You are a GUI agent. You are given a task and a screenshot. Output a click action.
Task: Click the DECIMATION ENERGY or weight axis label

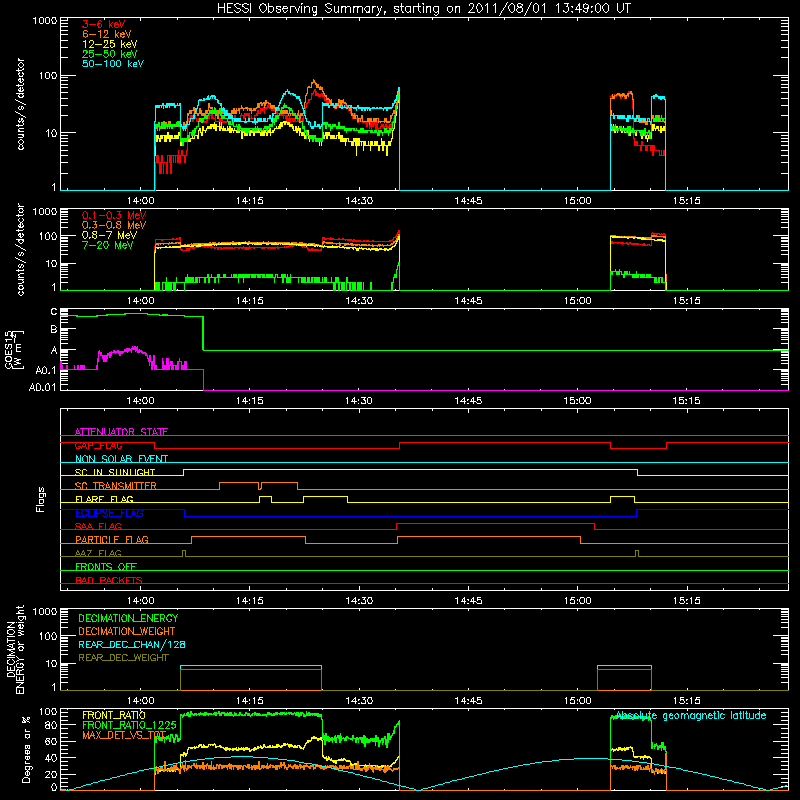[x=15, y=649]
